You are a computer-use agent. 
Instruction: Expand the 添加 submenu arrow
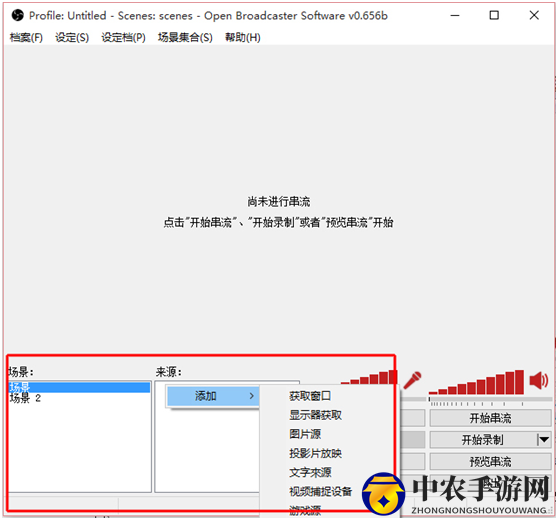(x=252, y=396)
